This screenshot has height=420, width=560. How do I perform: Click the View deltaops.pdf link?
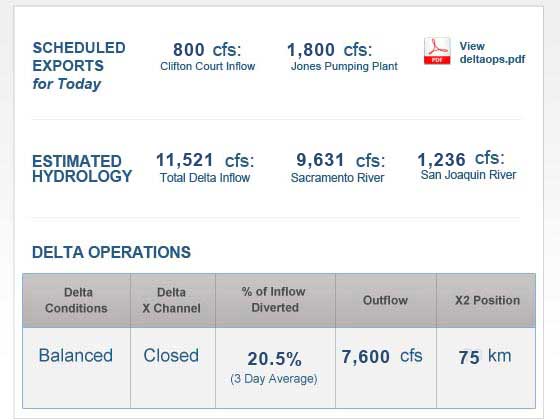tap(492, 52)
